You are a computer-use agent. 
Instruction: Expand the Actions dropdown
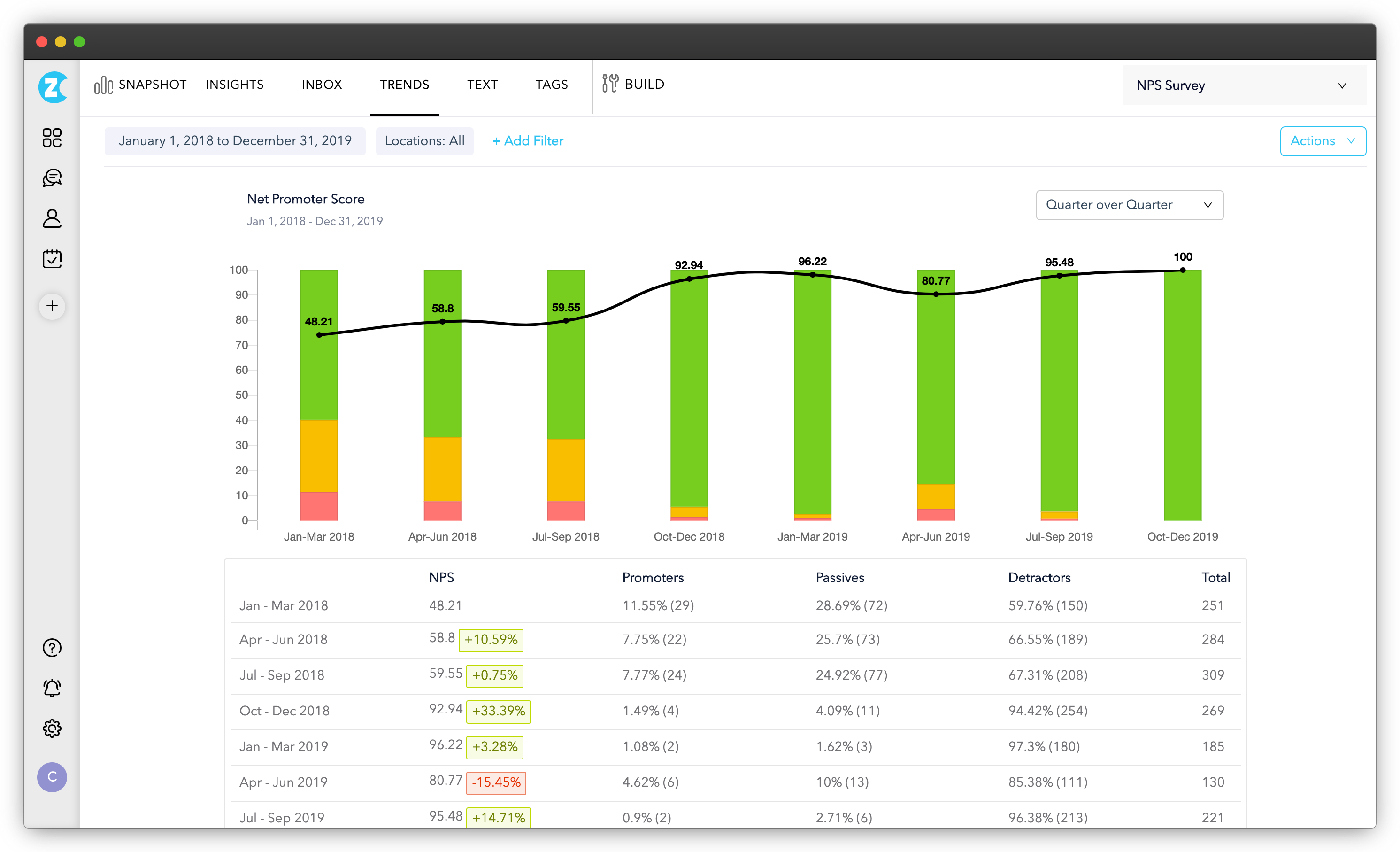(x=1322, y=141)
